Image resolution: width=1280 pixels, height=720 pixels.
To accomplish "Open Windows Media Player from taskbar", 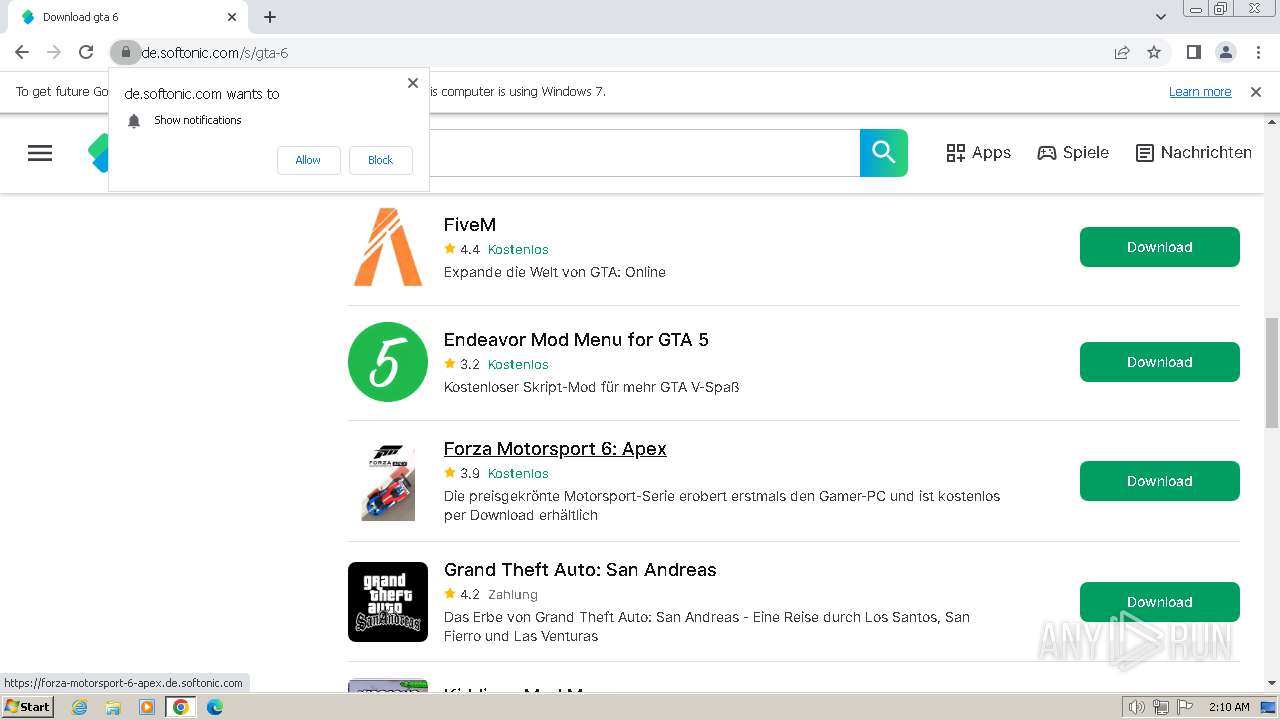I will click(147, 707).
